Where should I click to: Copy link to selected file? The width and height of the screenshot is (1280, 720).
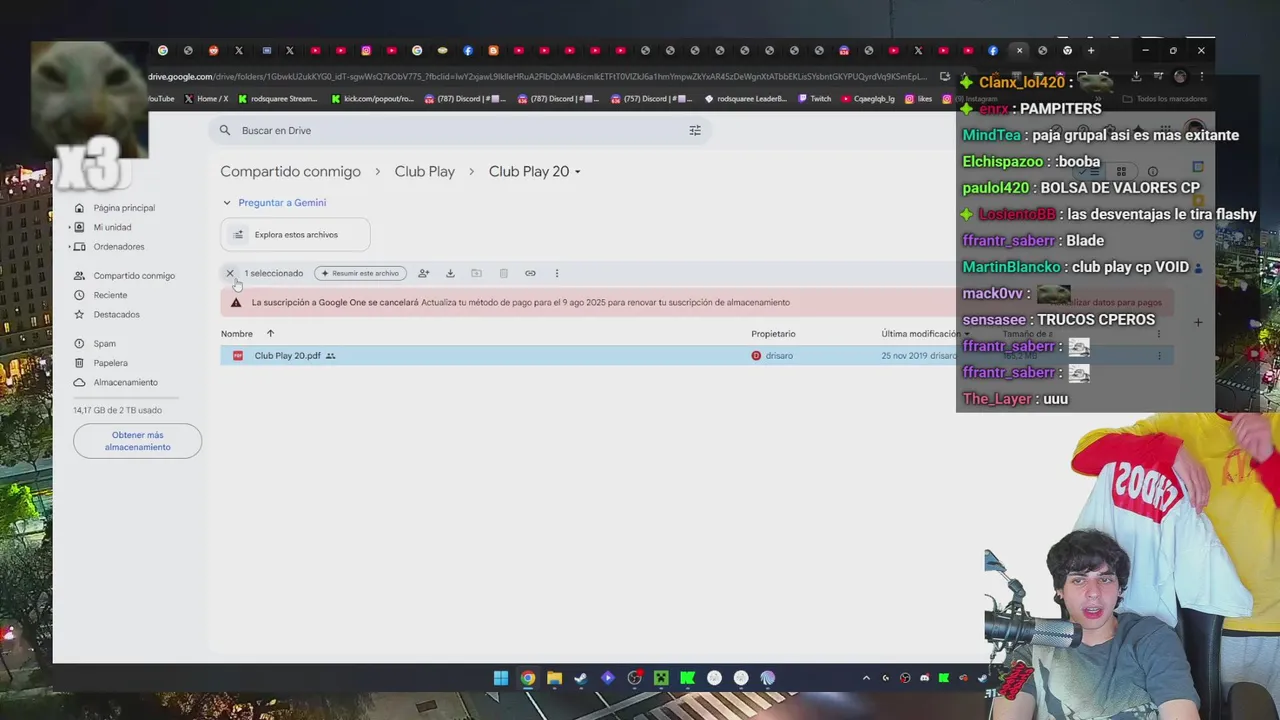[x=530, y=273]
